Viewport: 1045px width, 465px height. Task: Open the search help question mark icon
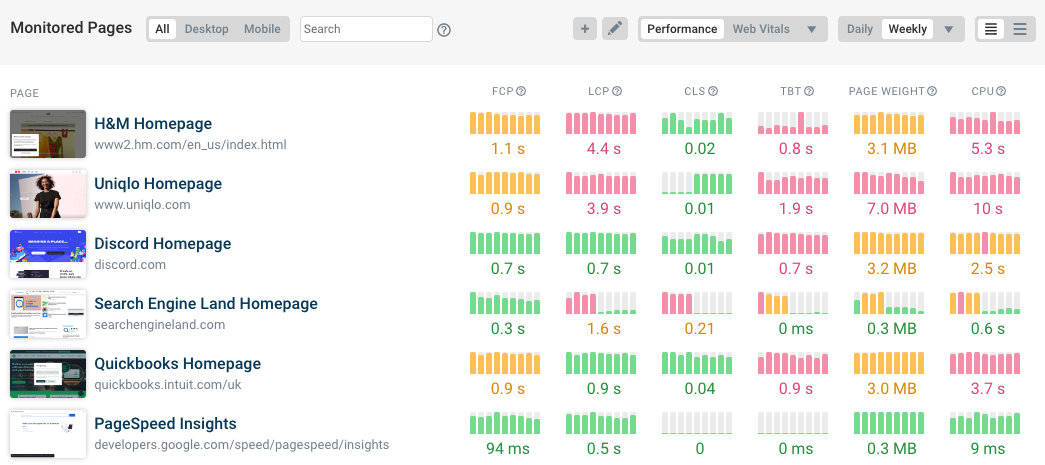444,30
